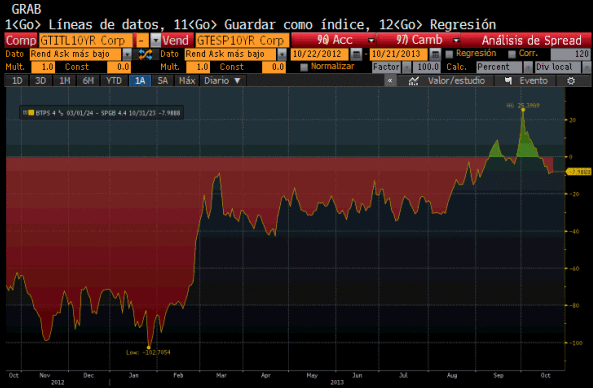Click the Vend Mult. value field
This screenshot has width=593, height=388.
click(x=198, y=67)
